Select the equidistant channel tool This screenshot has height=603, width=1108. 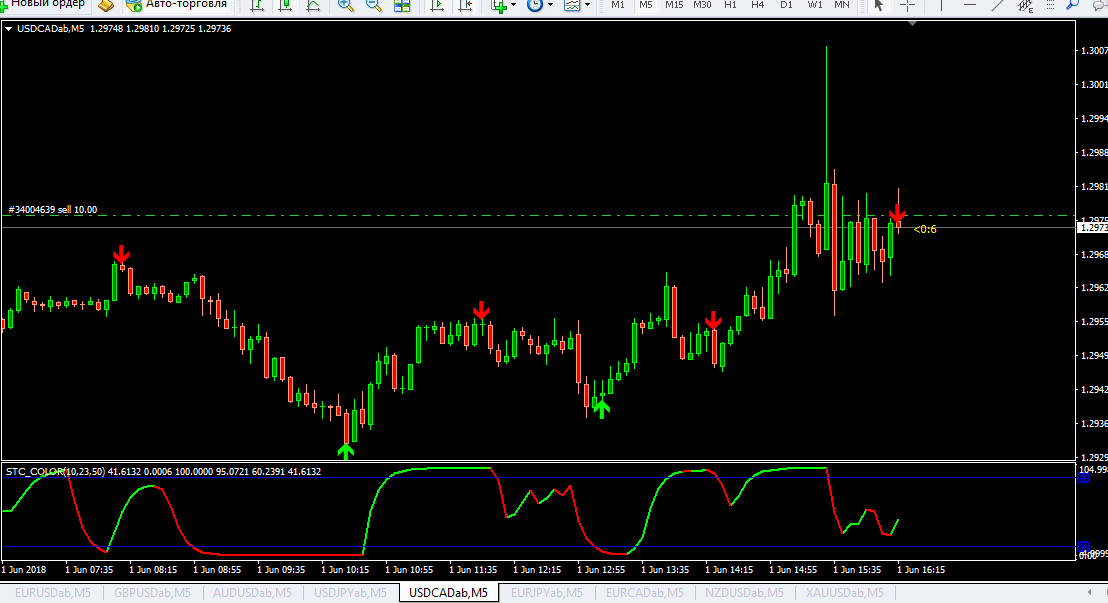click(x=1025, y=6)
